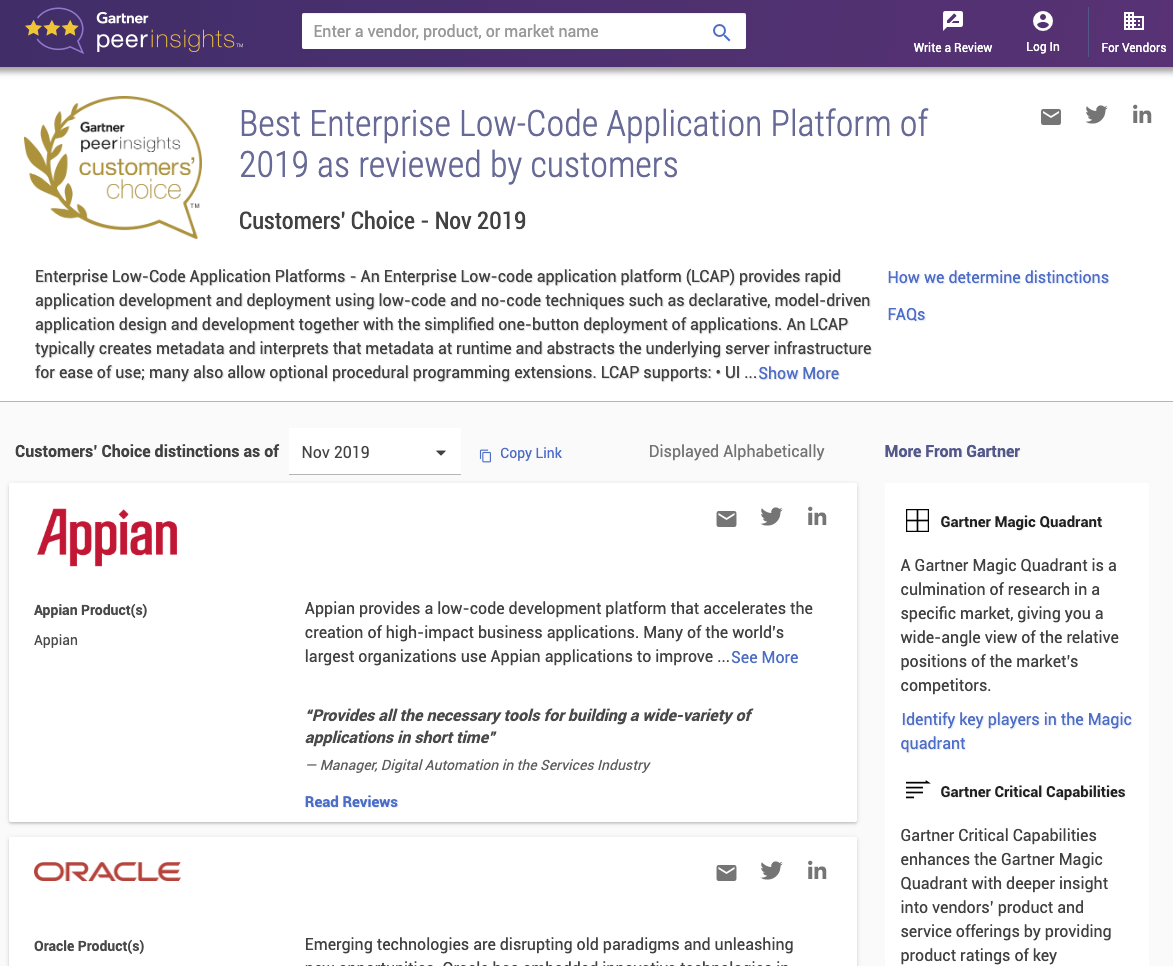Open the Nov 2019 date dropdown
Image resolution: width=1173 pixels, height=966 pixels.
[x=374, y=452]
